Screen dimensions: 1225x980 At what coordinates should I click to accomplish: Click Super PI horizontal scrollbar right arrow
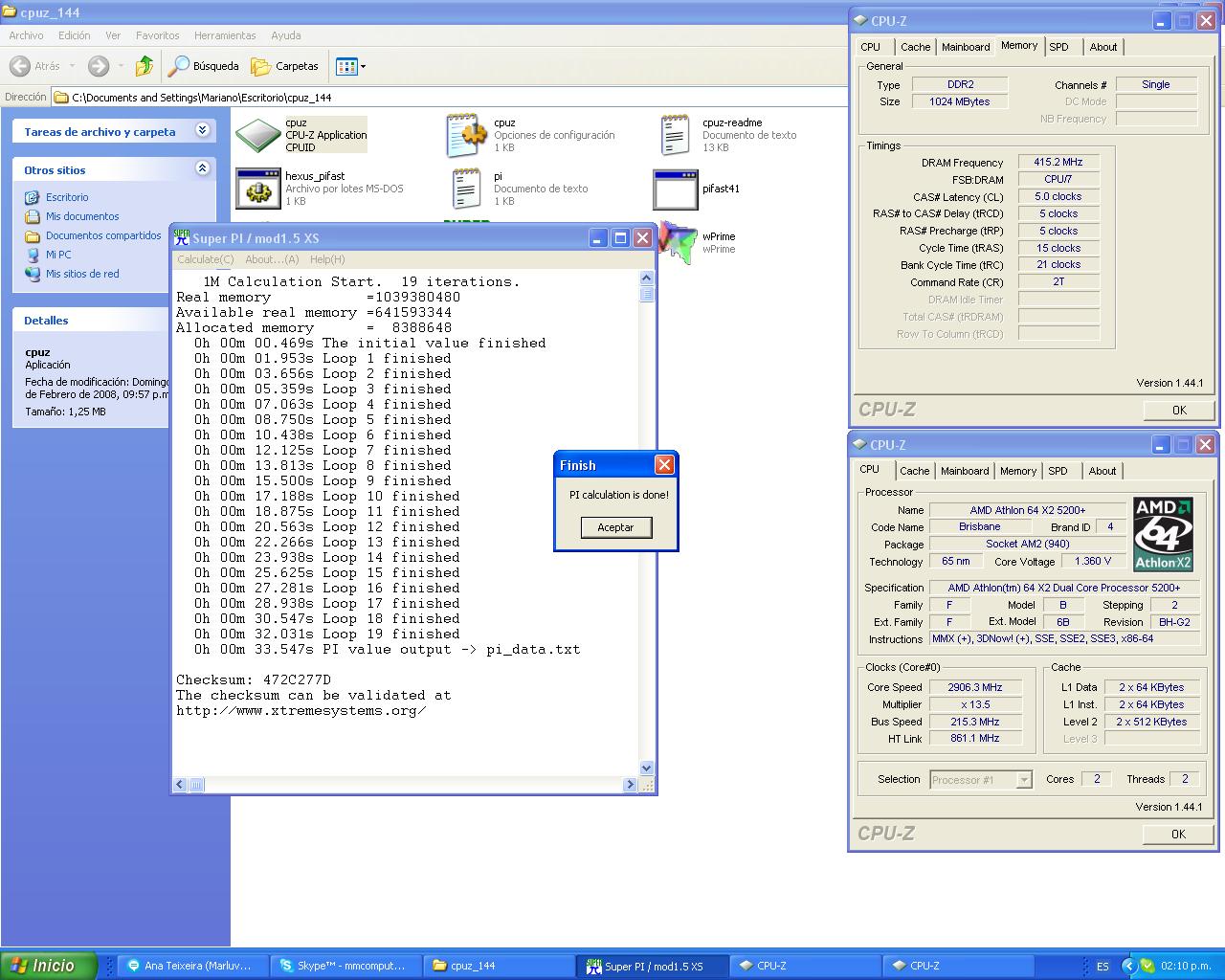[x=630, y=785]
